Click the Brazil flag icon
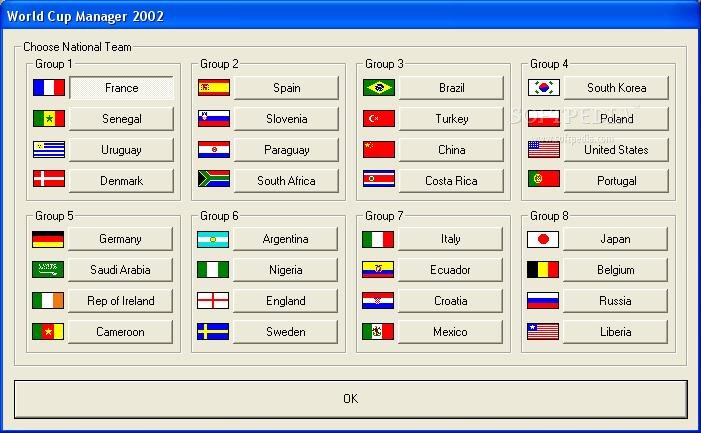The image size is (701, 433). click(379, 88)
